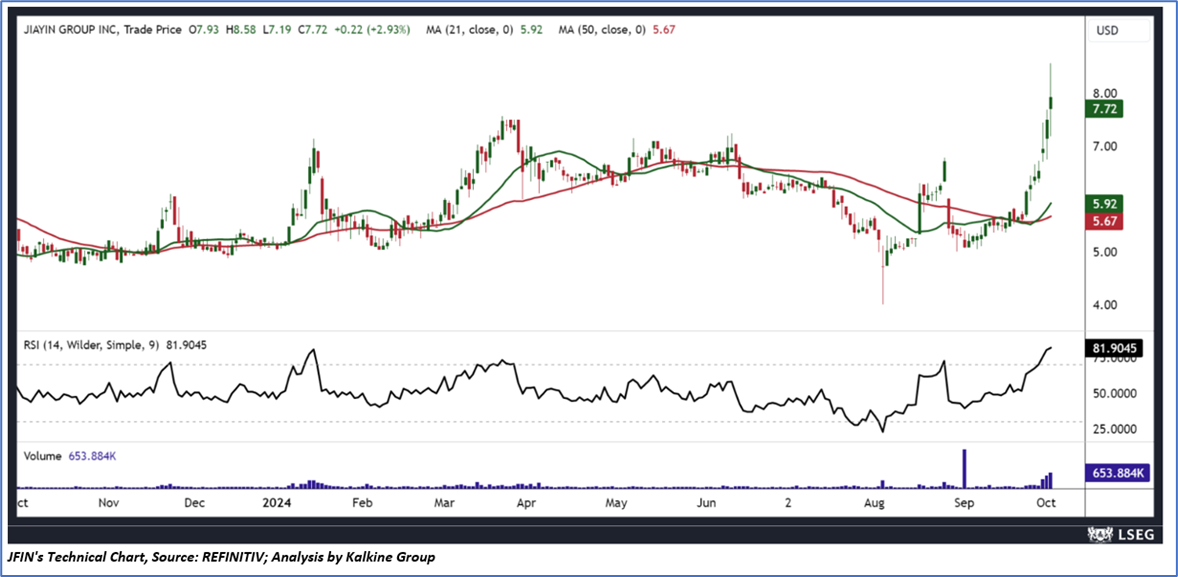Click the latest candle near 7.72
Screen dimensions: 1178x577
pos(1050,101)
